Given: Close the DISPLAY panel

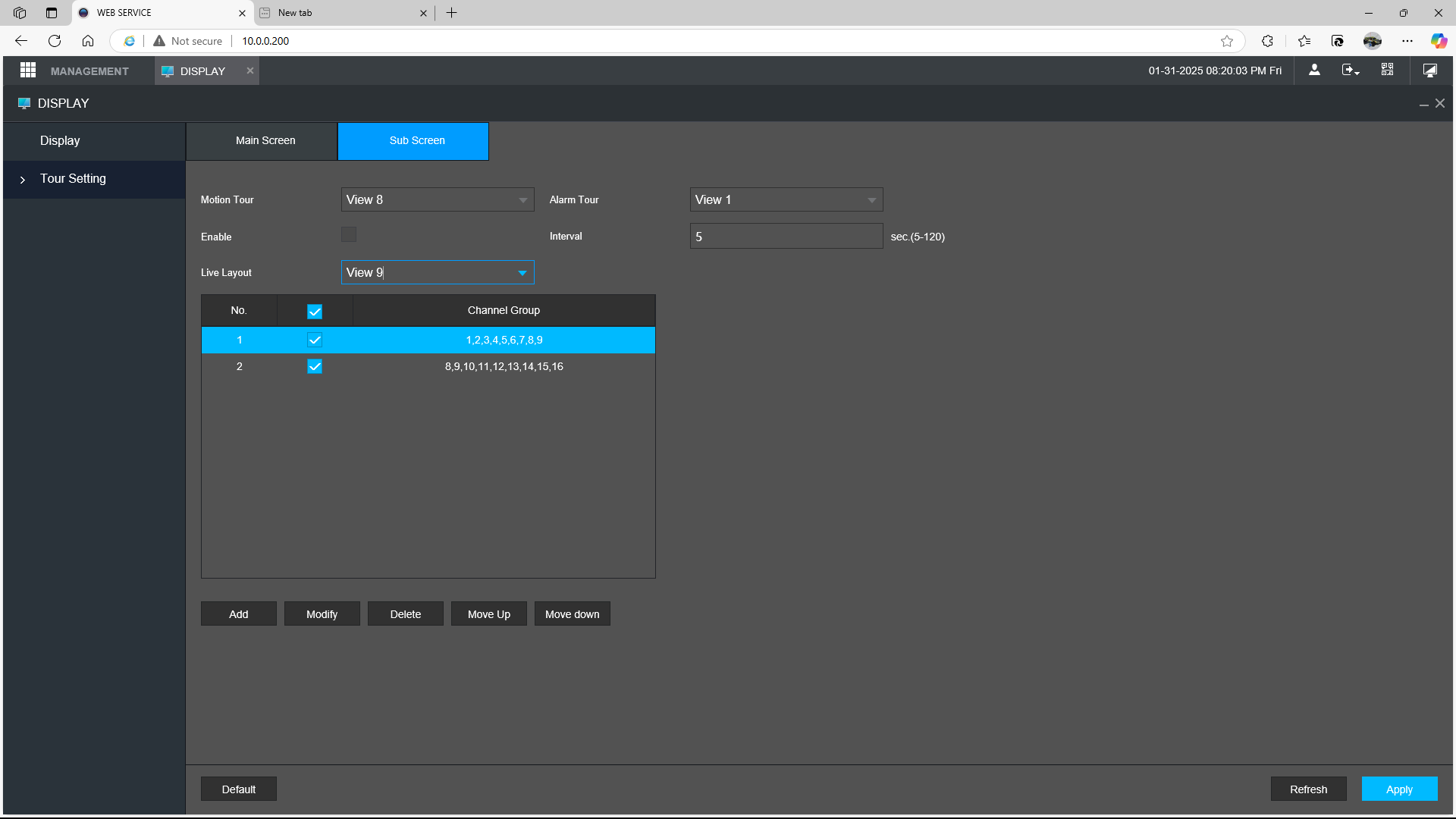Looking at the screenshot, I should click(x=1440, y=103).
